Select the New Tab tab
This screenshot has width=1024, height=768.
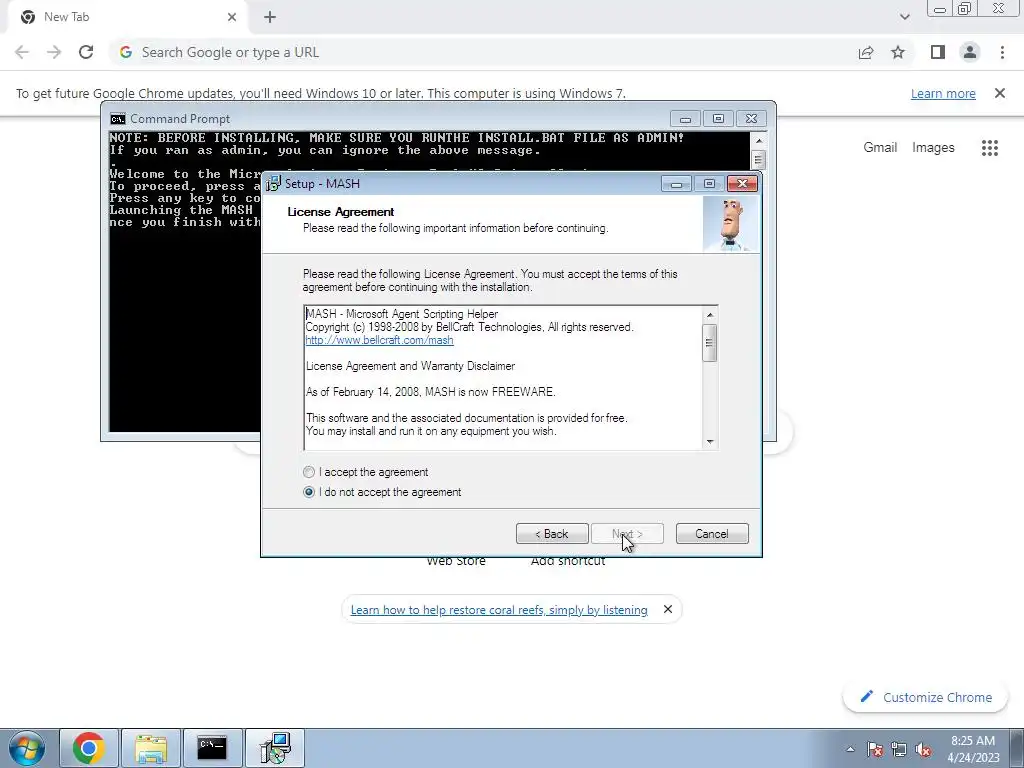click(x=127, y=17)
